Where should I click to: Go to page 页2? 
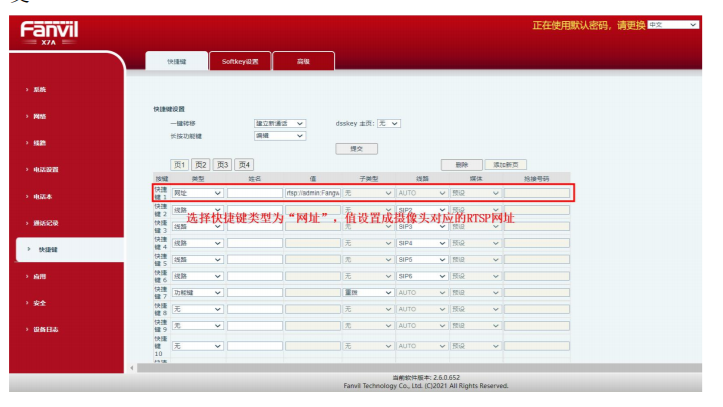click(x=201, y=165)
